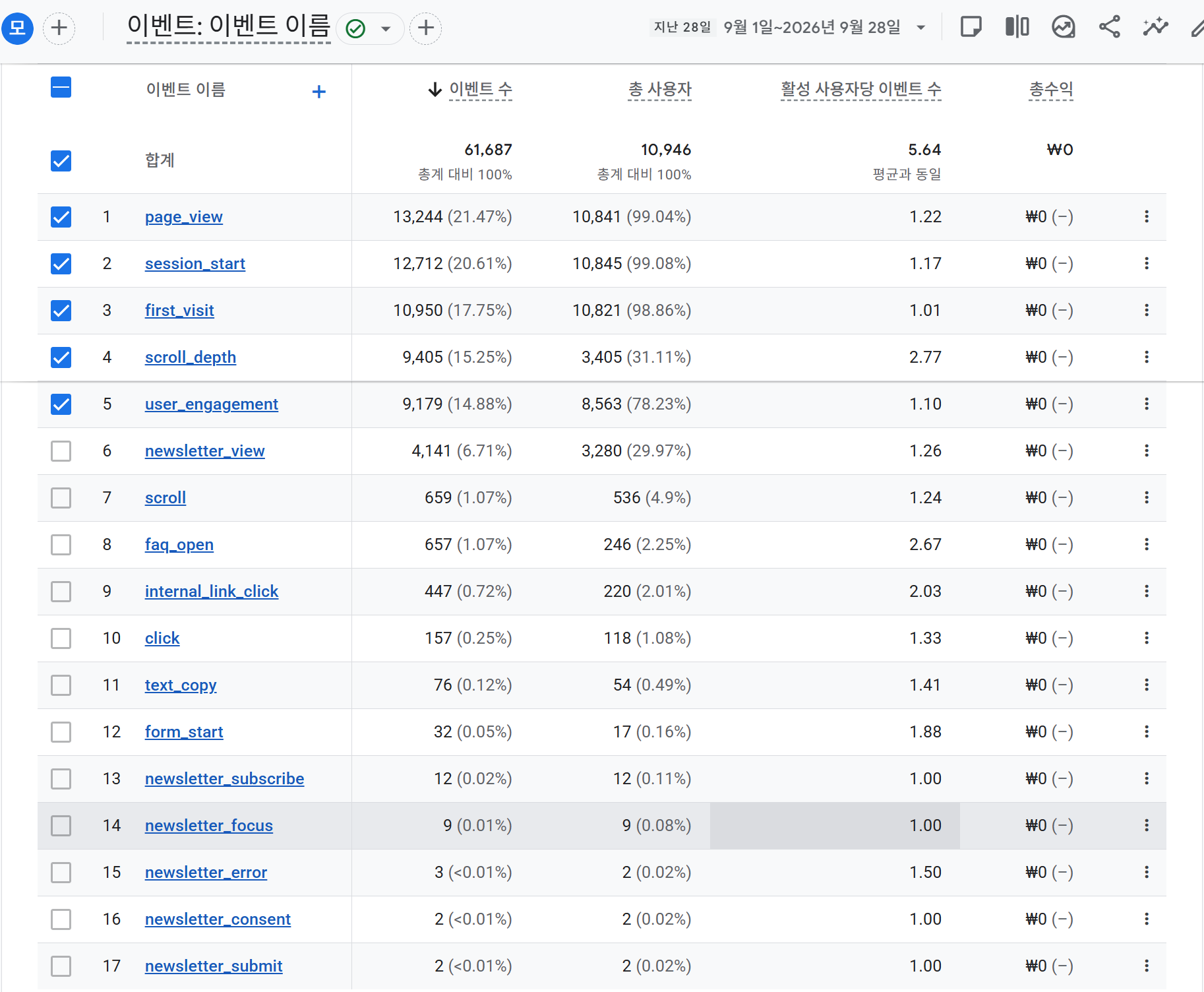
Task: Sort by 이벤트 수 column
Action: [480, 89]
